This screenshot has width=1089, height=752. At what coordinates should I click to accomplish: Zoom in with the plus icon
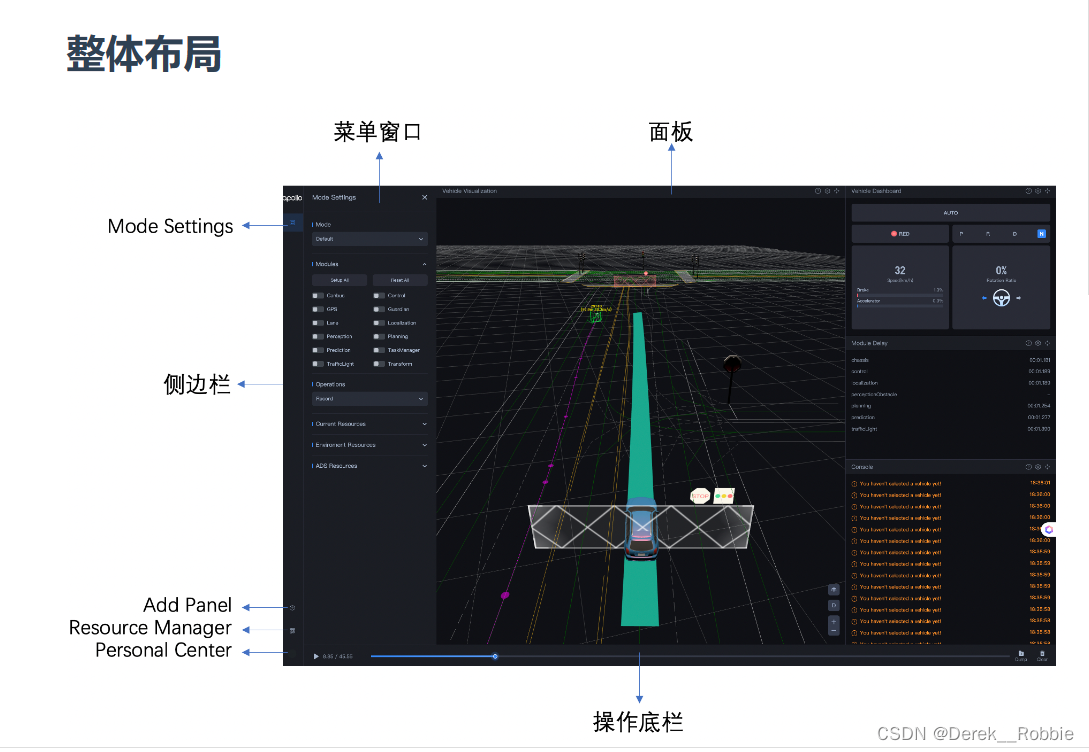pyautogui.click(x=833, y=621)
